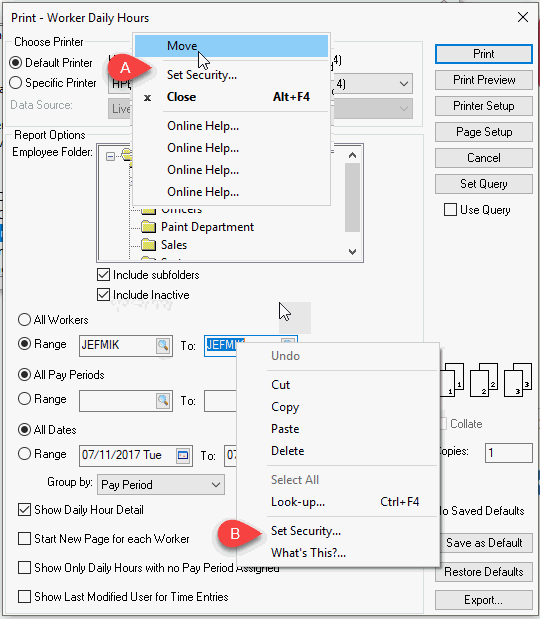The image size is (540, 619).
Task: Select Look-up from the context menu
Action: [x=298, y=502]
